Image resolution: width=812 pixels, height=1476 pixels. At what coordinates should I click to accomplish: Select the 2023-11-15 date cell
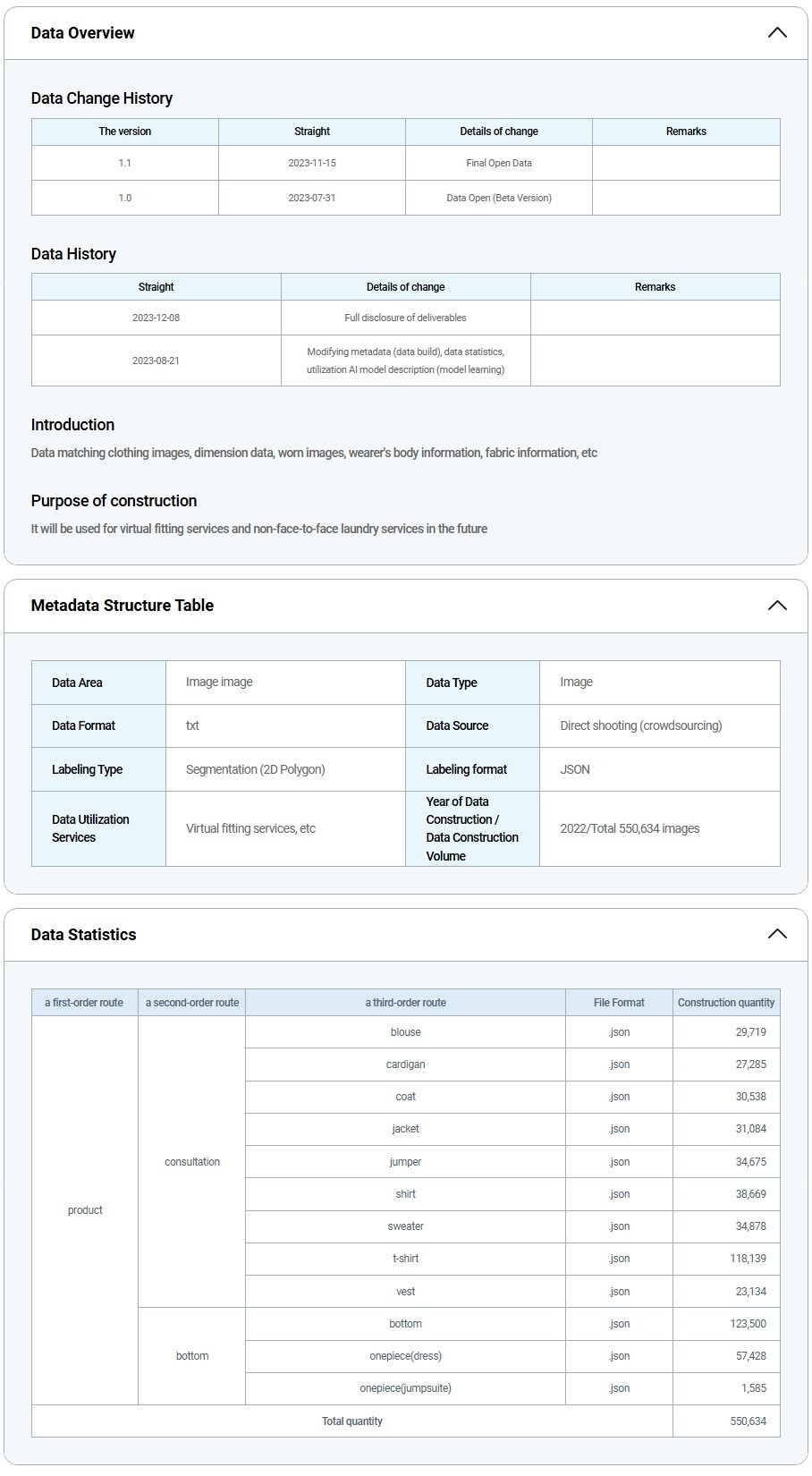click(311, 163)
